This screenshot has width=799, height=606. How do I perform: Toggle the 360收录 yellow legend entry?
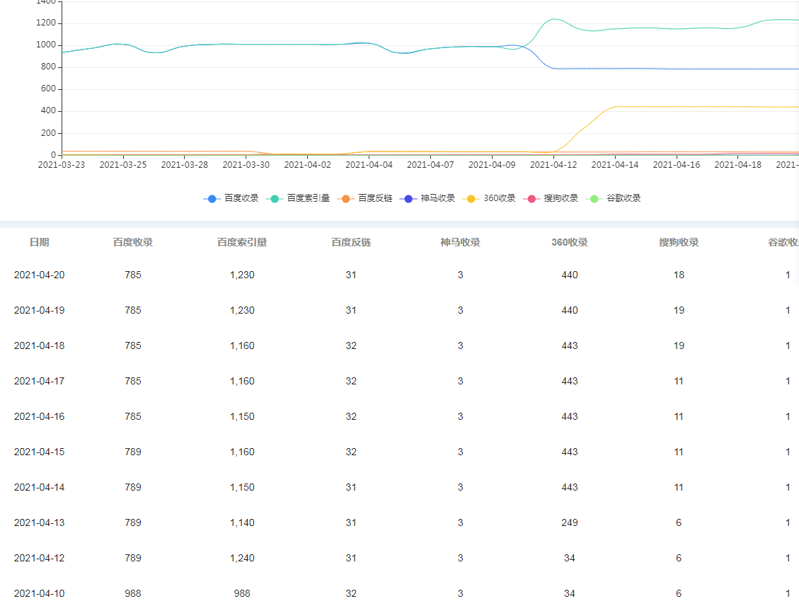(471, 198)
